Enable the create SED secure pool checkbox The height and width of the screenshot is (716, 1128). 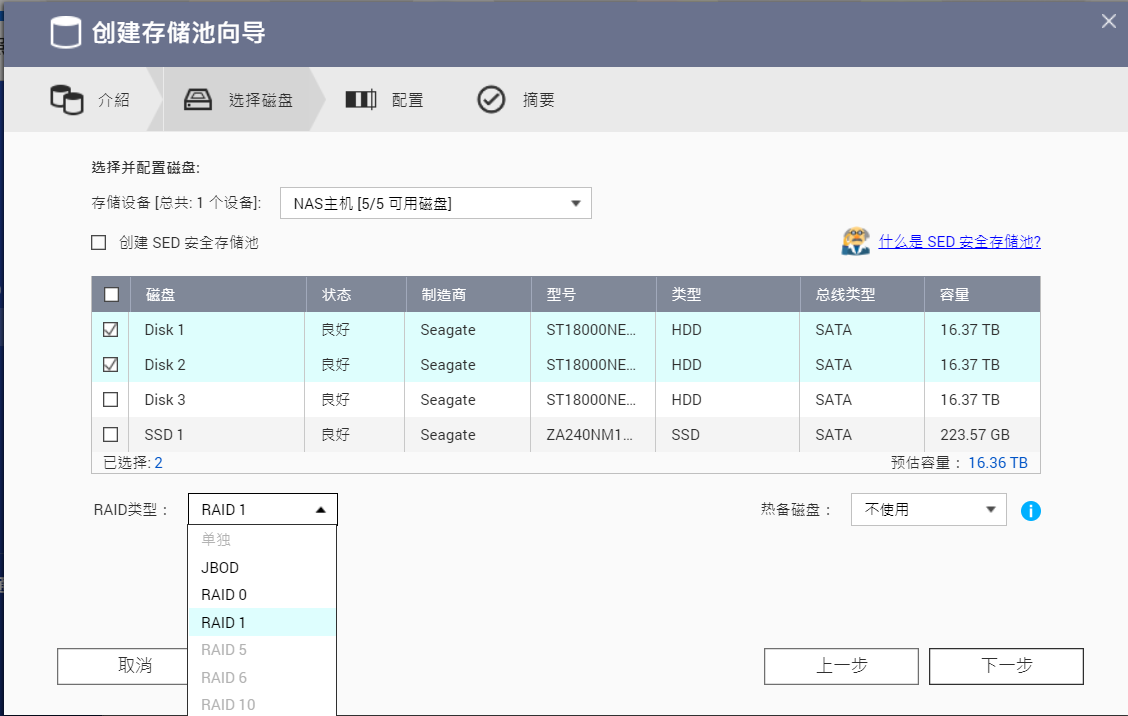(99, 242)
